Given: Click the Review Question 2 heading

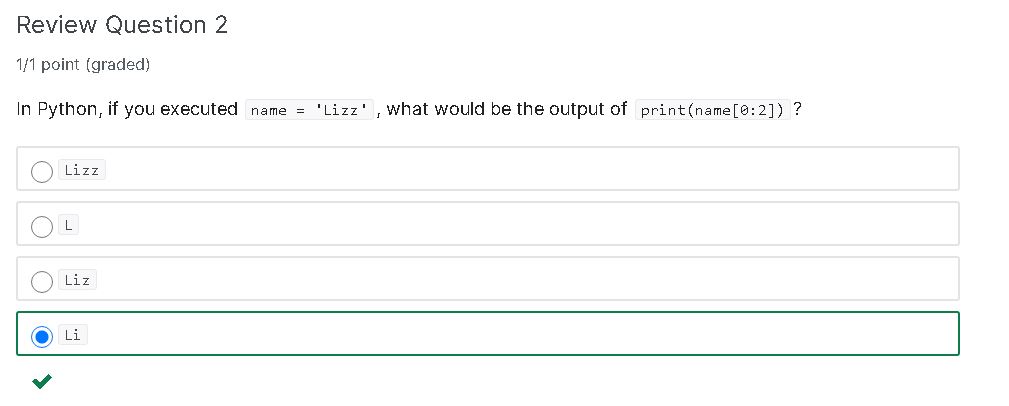Looking at the screenshot, I should coord(122,25).
